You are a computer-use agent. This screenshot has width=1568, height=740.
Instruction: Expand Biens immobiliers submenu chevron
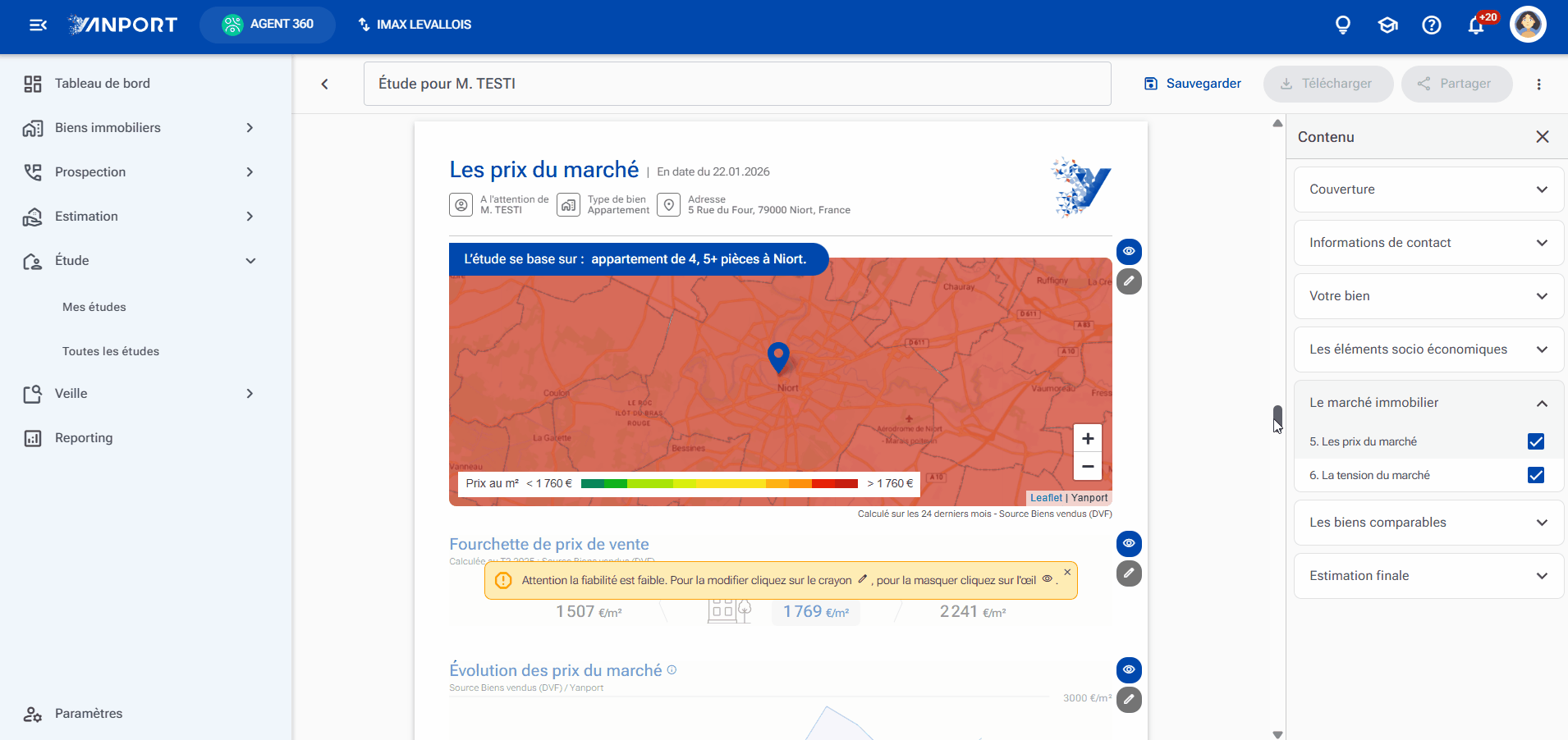250,128
